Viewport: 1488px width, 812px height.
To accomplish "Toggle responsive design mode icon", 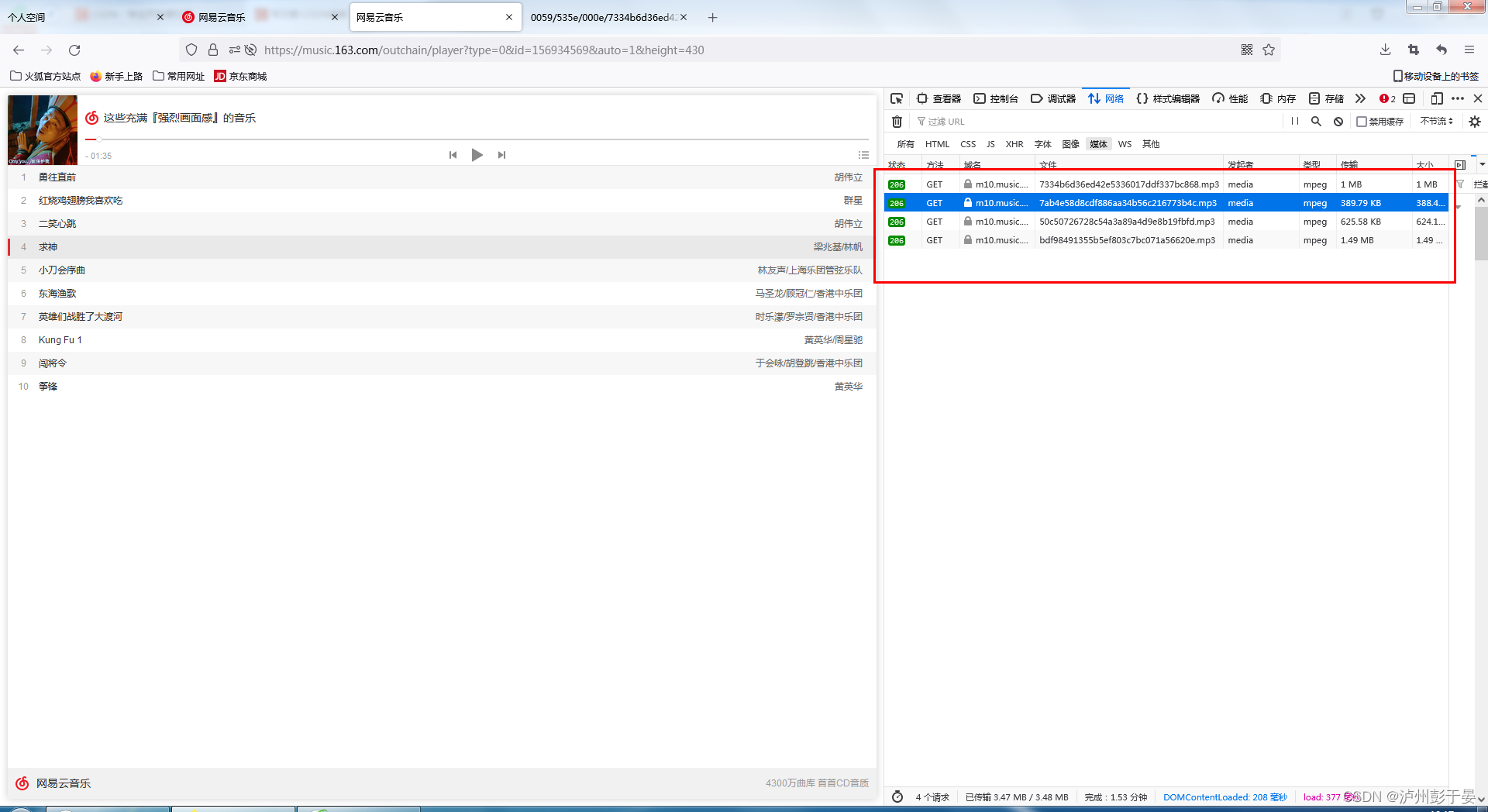I will pos(1436,98).
